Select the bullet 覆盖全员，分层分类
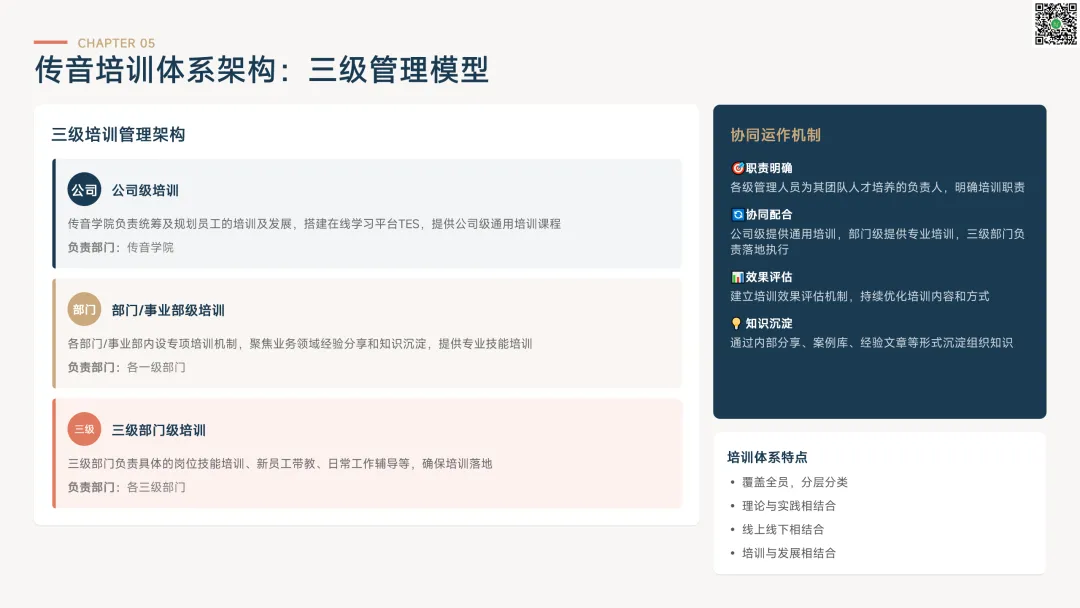The width and height of the screenshot is (1080, 608). point(795,482)
